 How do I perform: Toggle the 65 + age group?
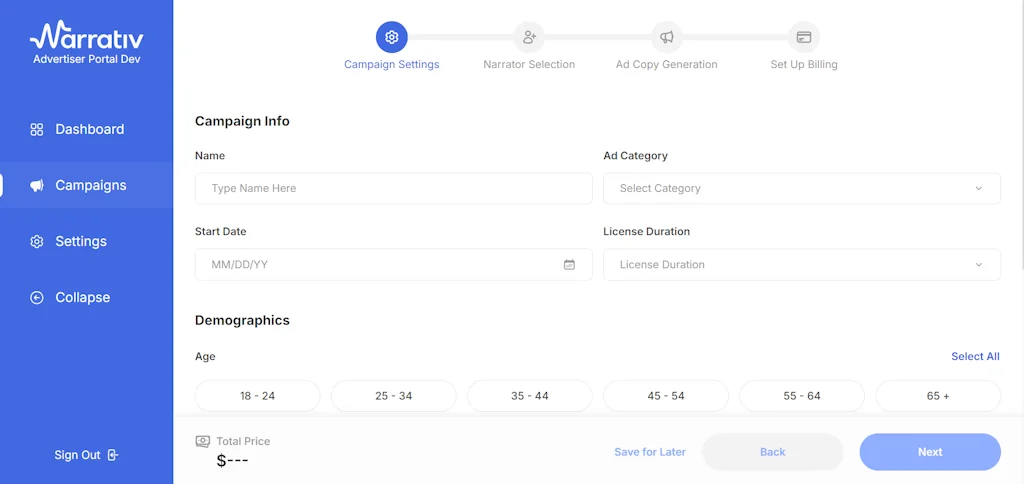point(937,396)
